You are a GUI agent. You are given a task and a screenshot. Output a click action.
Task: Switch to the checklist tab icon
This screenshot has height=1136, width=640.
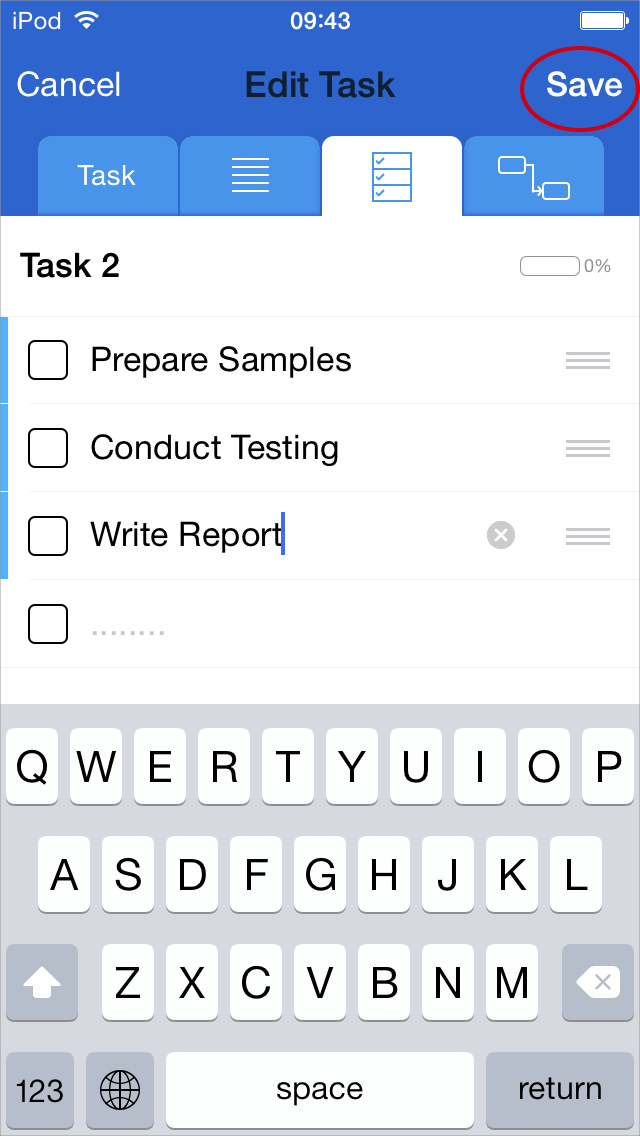pyautogui.click(x=391, y=176)
